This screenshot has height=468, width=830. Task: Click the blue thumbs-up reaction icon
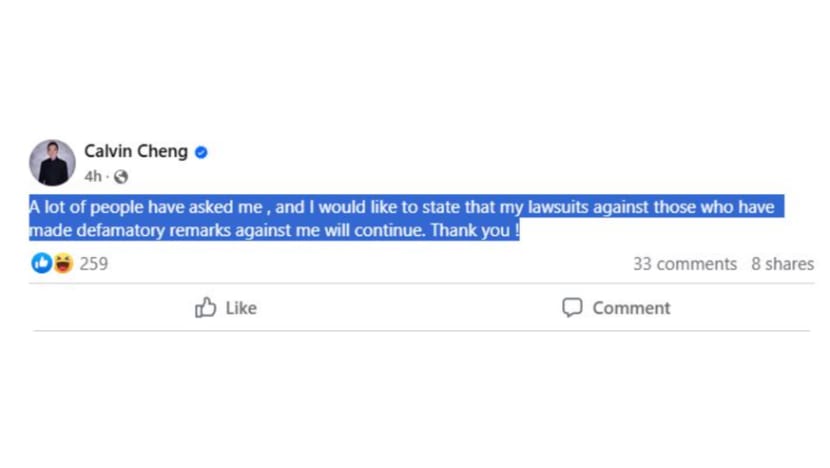(42, 263)
